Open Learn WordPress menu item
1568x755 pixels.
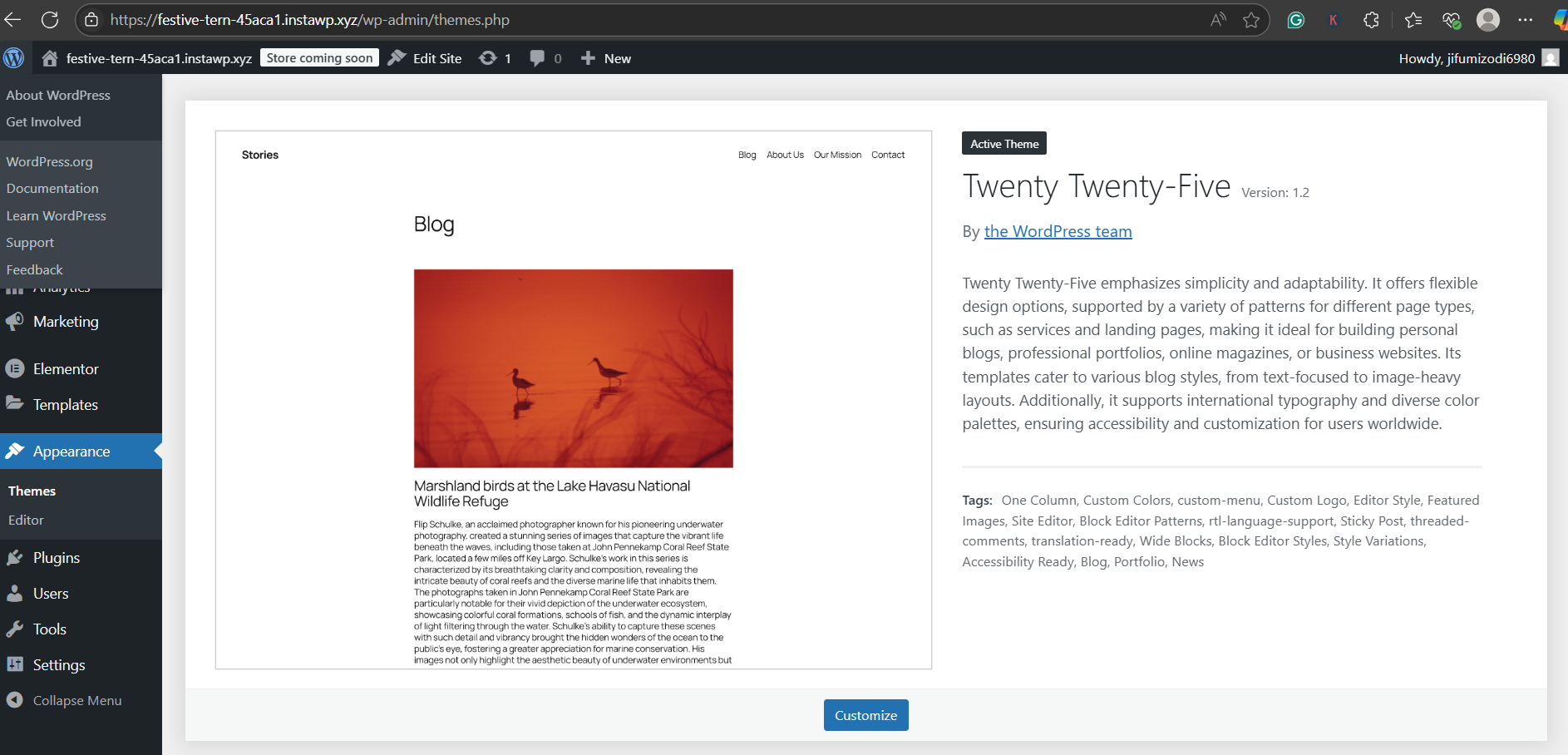click(x=57, y=215)
